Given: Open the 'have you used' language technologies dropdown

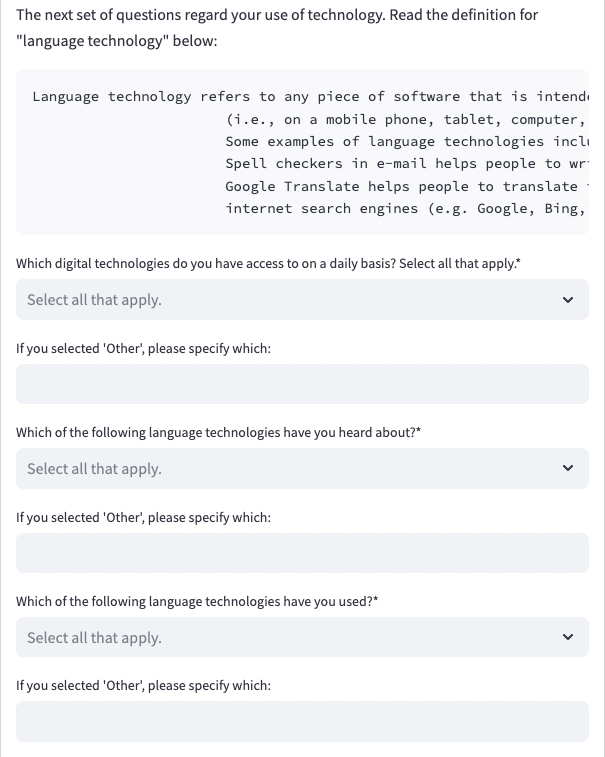Looking at the screenshot, I should tap(290, 638).
